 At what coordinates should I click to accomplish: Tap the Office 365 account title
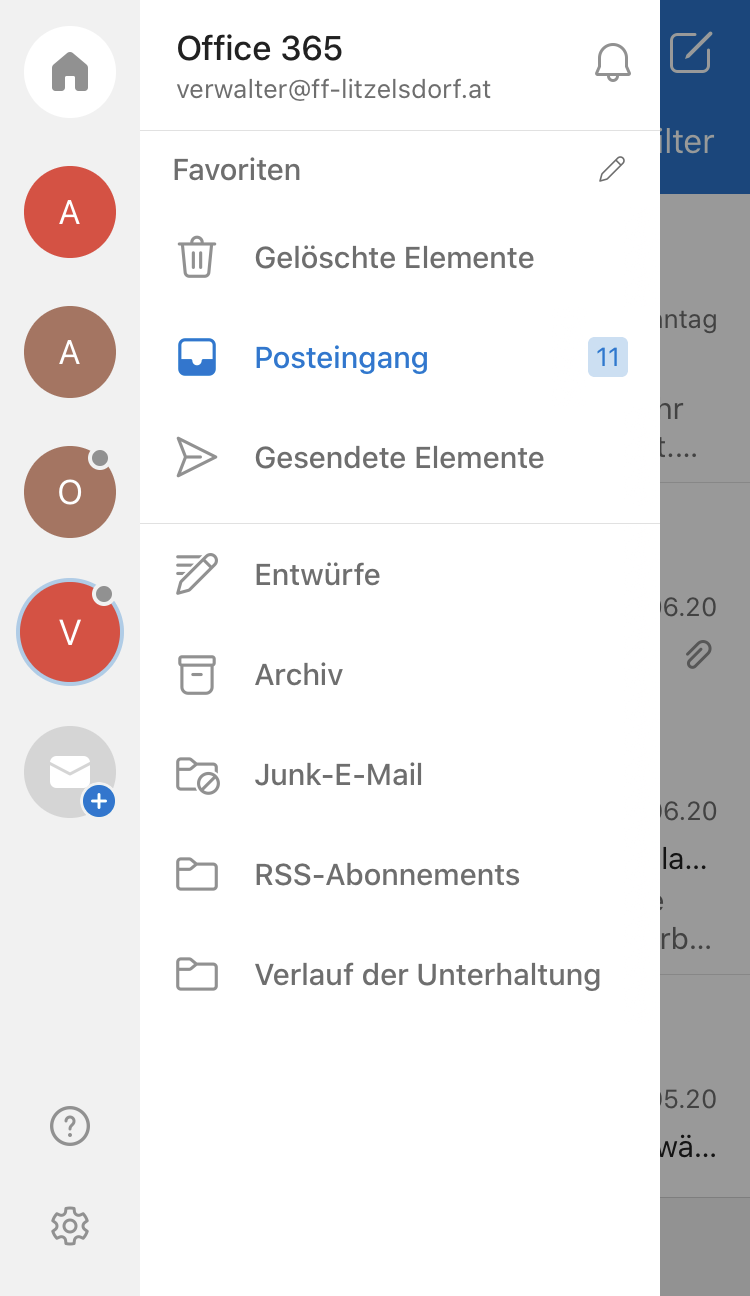260,48
